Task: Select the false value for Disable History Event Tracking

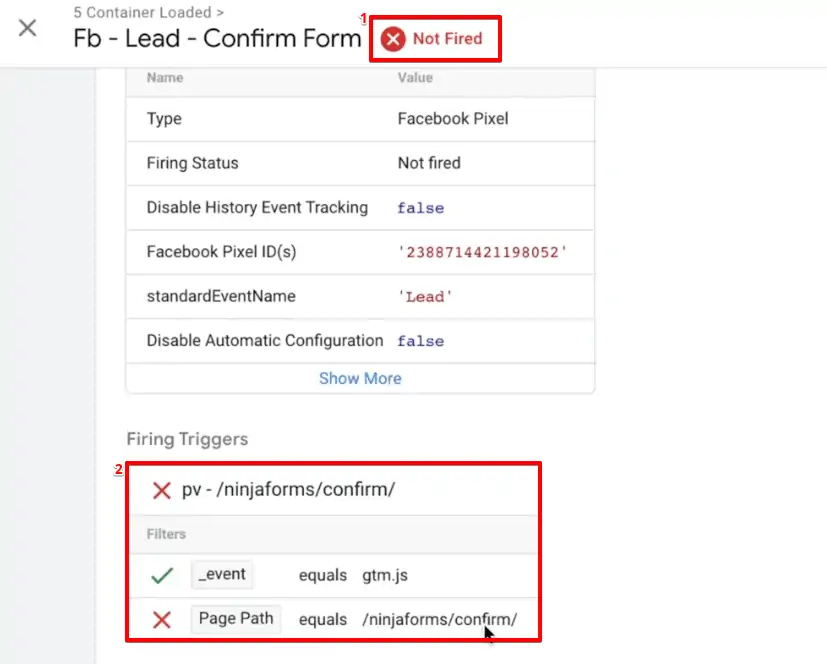Action: pyautogui.click(x=420, y=207)
